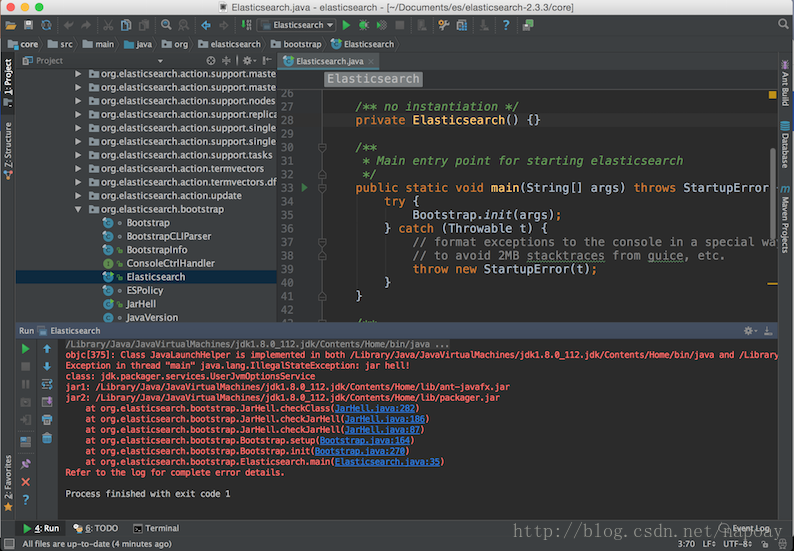Toggle tool window buttons in bottom-left corner
Viewport: 794px width, 551px height.
pos(9,544)
